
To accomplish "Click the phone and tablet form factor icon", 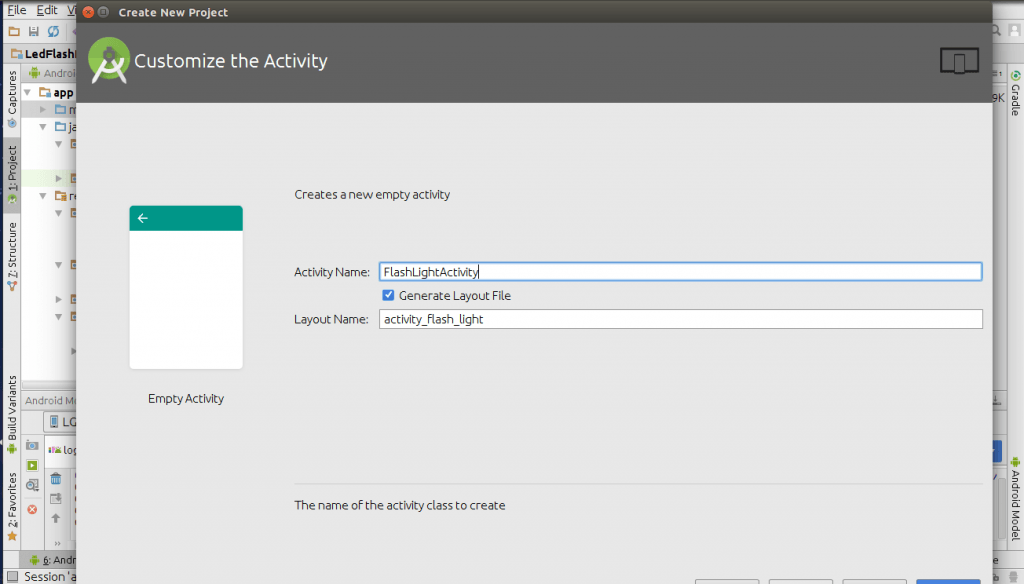I will (959, 61).
